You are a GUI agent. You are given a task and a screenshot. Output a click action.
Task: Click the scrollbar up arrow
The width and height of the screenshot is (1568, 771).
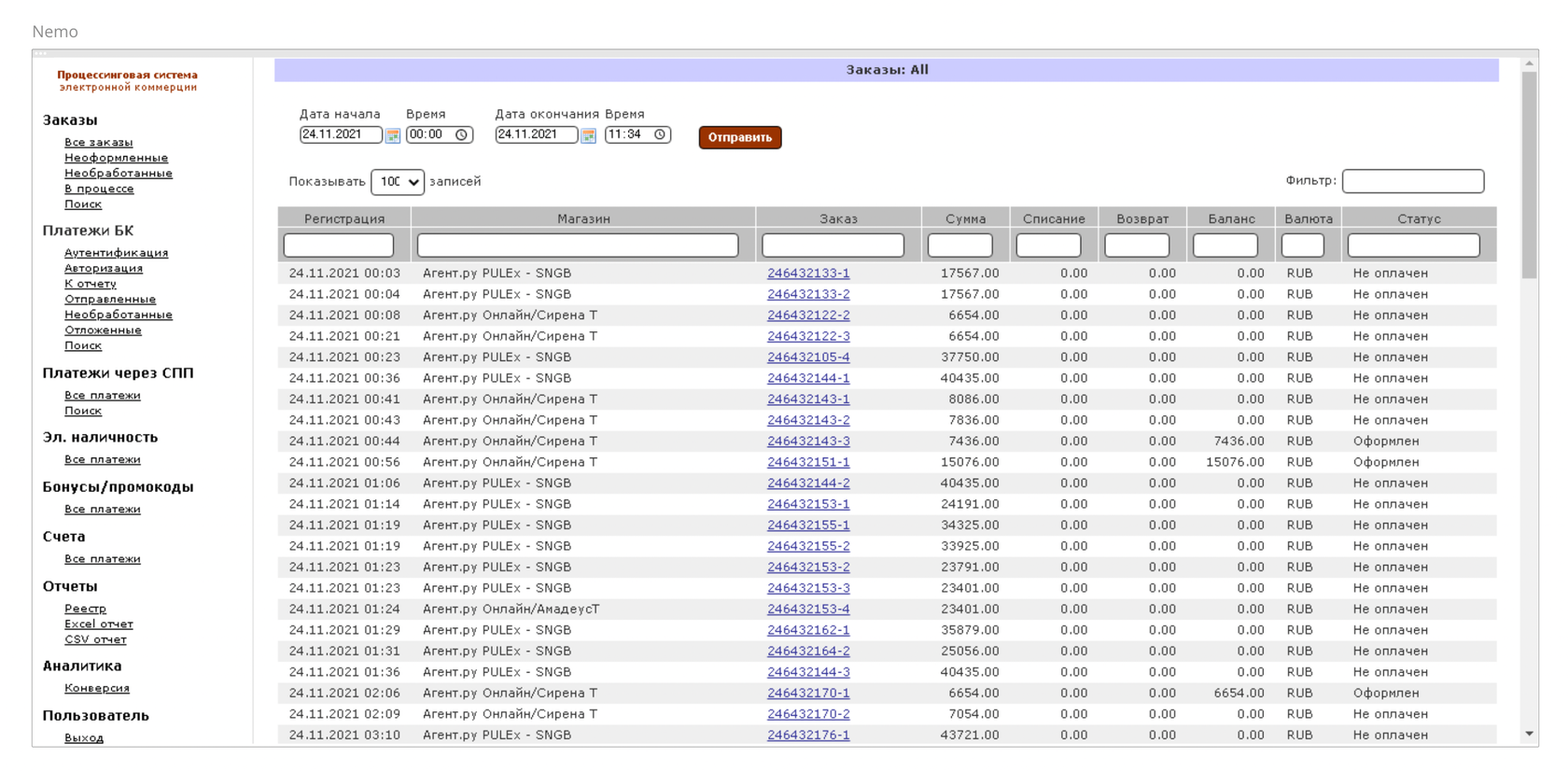pyautogui.click(x=1529, y=63)
